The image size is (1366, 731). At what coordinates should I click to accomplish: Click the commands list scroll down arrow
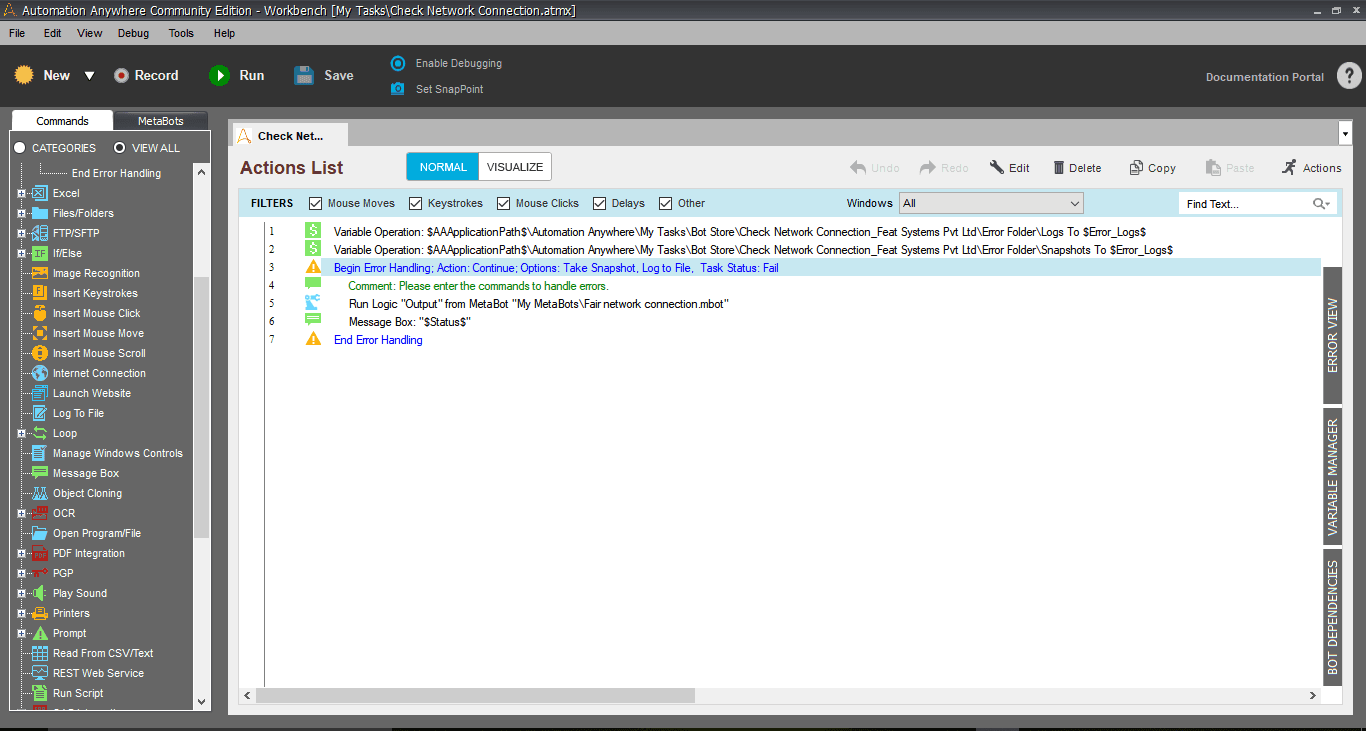[201, 702]
